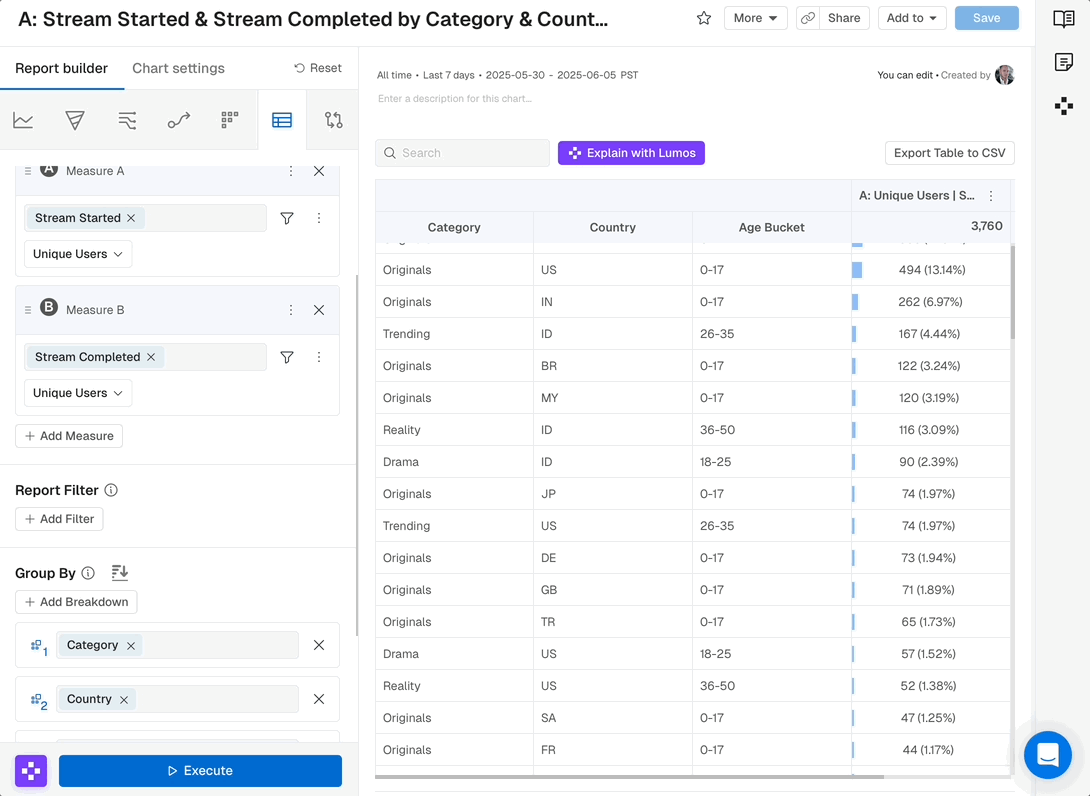Screen dimensions: 1090x796
Task: Delete Measure B with its X
Action: tap(319, 310)
